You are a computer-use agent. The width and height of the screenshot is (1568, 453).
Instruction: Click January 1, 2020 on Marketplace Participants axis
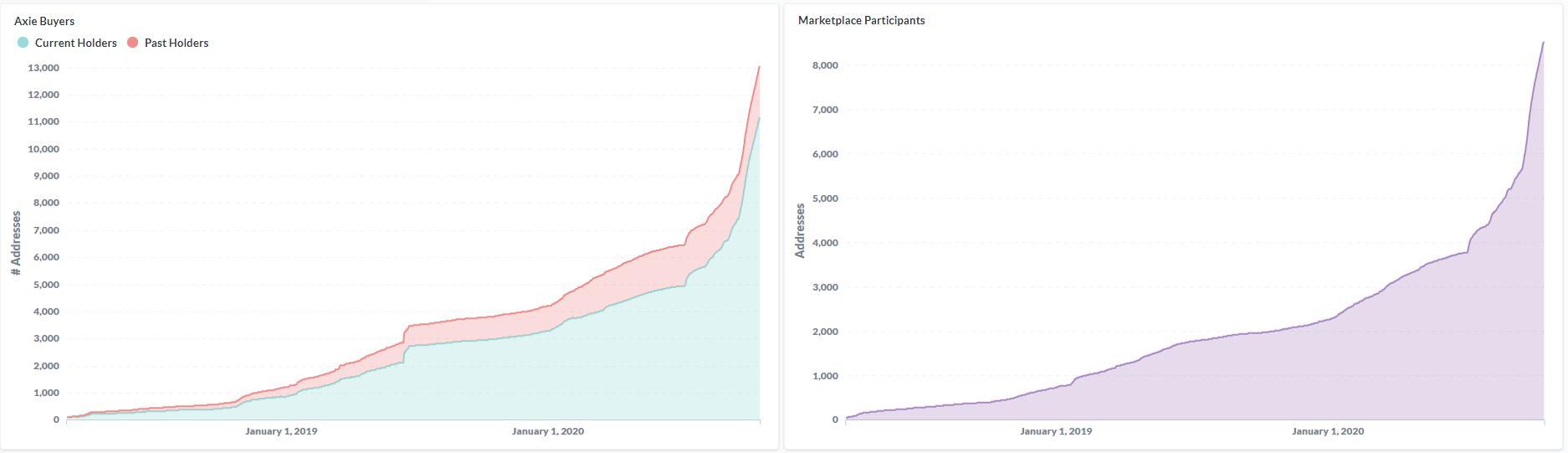(1328, 431)
